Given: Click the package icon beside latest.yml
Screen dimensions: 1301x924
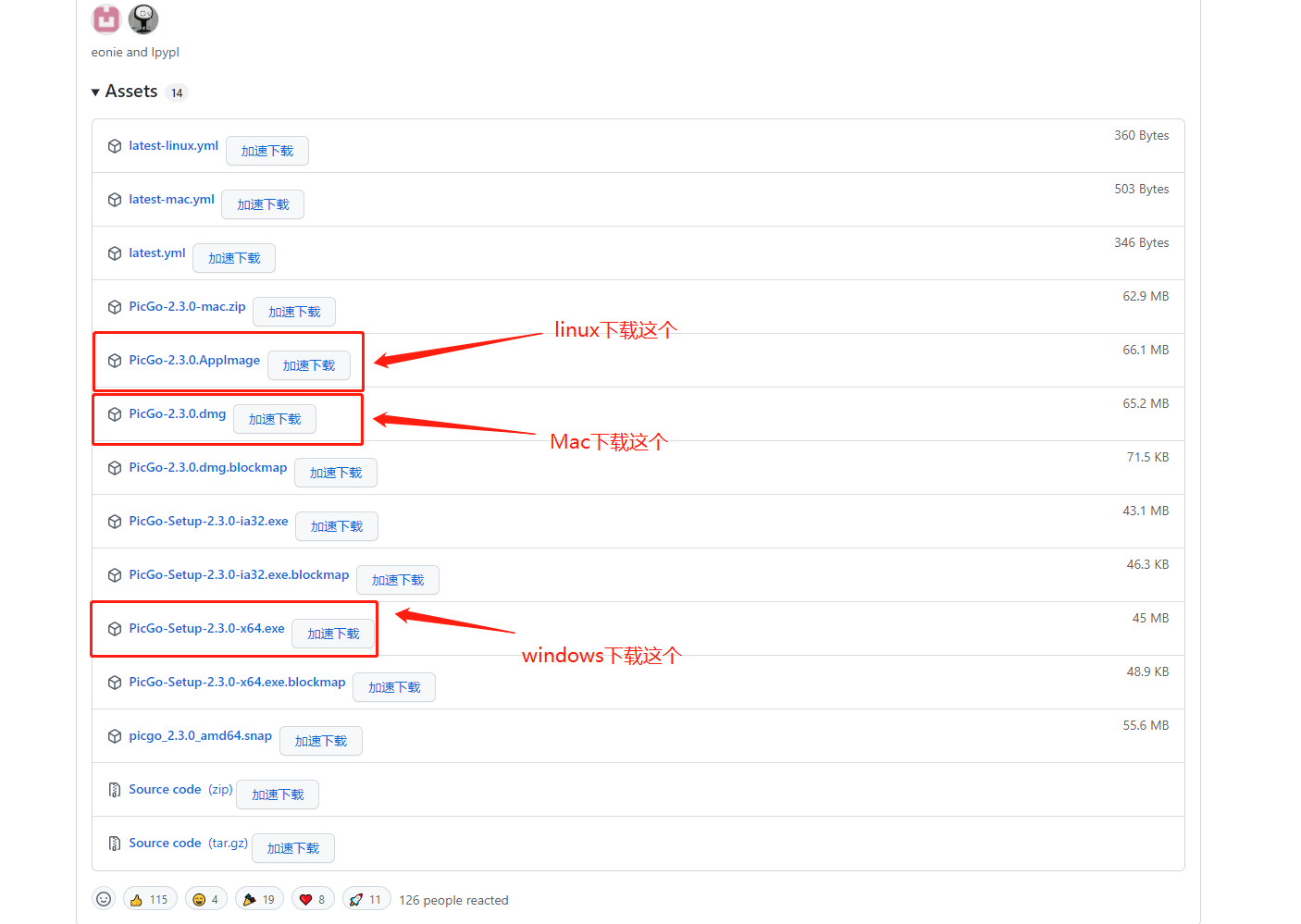Looking at the screenshot, I should (x=115, y=253).
